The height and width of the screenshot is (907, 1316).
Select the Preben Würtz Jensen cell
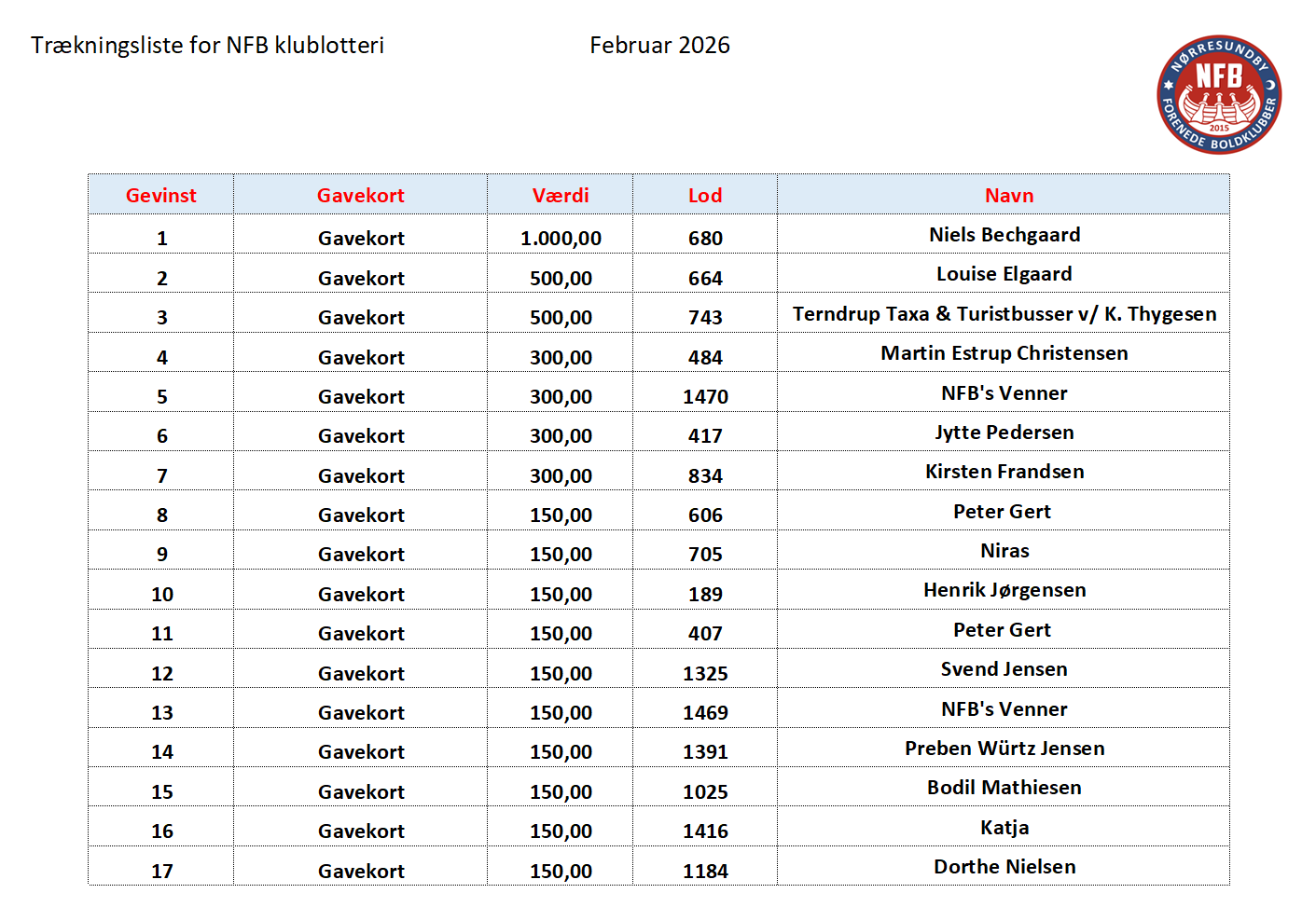point(1004,749)
